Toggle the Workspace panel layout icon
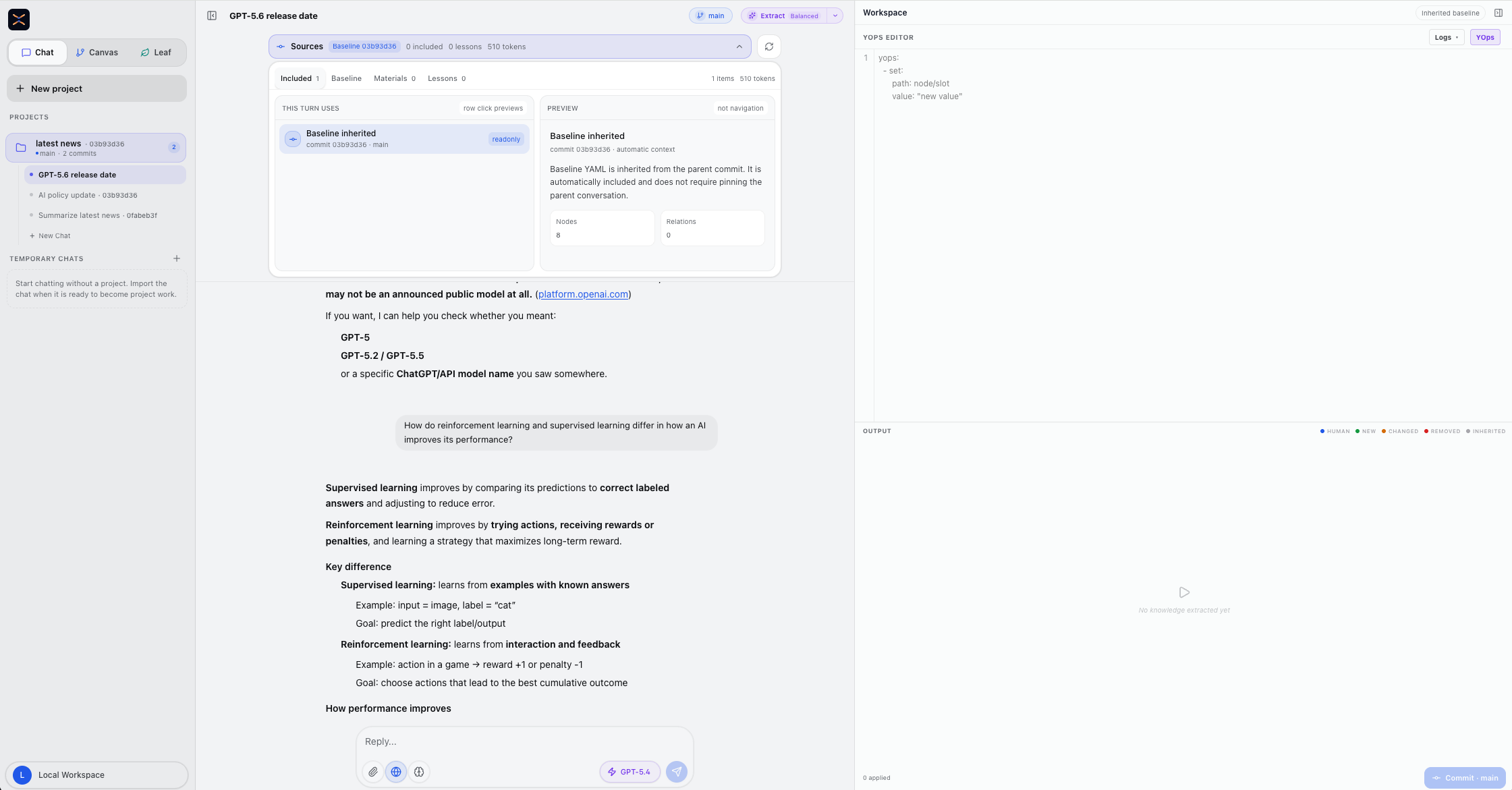The height and width of the screenshot is (790, 1512). (1498, 13)
